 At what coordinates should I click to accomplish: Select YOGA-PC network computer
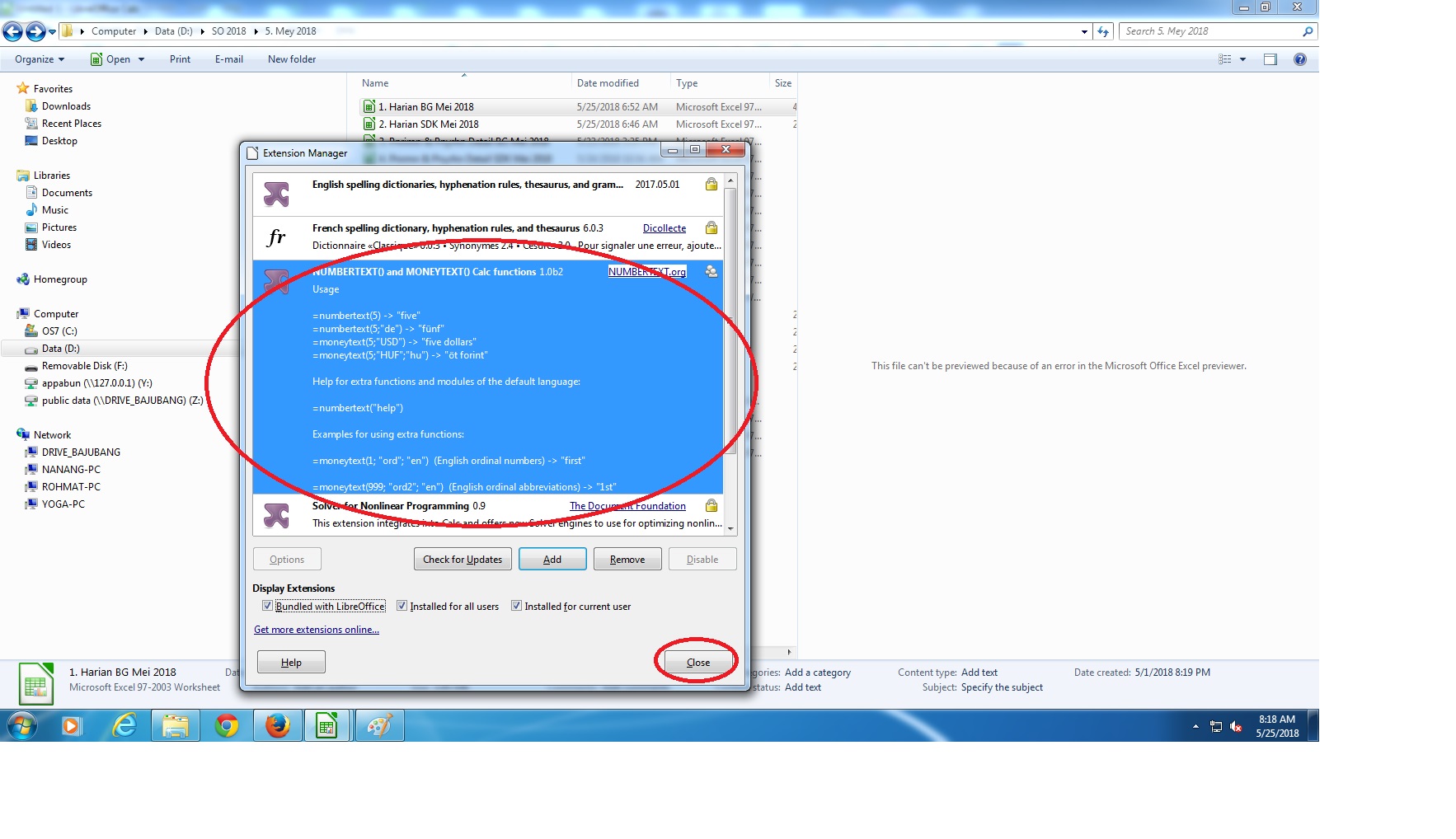coord(63,504)
